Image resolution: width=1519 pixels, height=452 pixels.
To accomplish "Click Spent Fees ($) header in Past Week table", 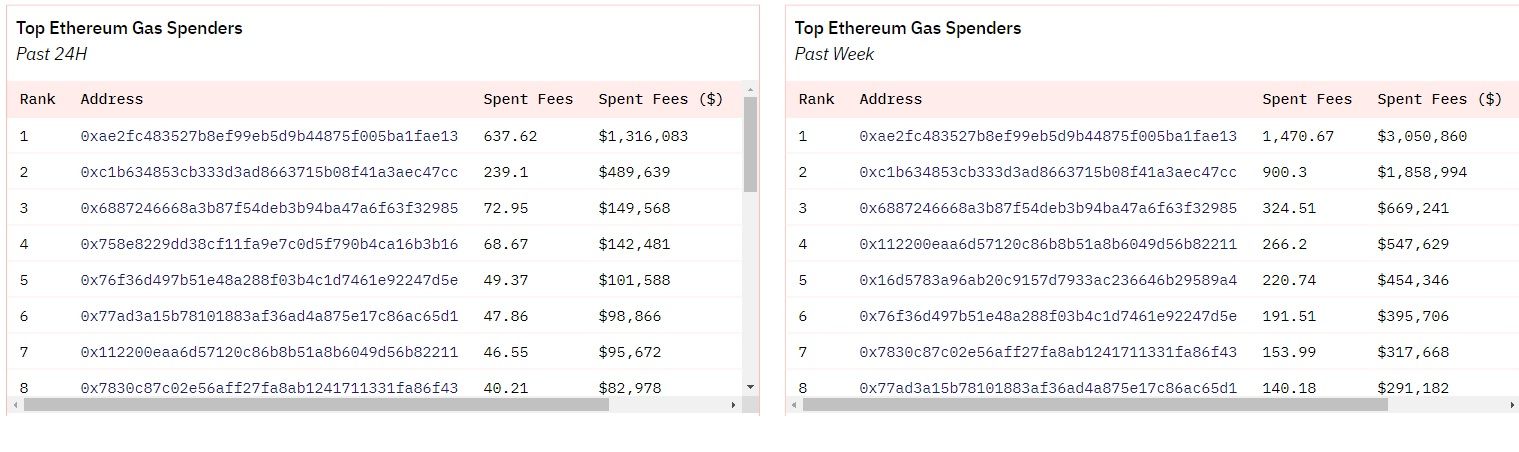I will [1439, 99].
